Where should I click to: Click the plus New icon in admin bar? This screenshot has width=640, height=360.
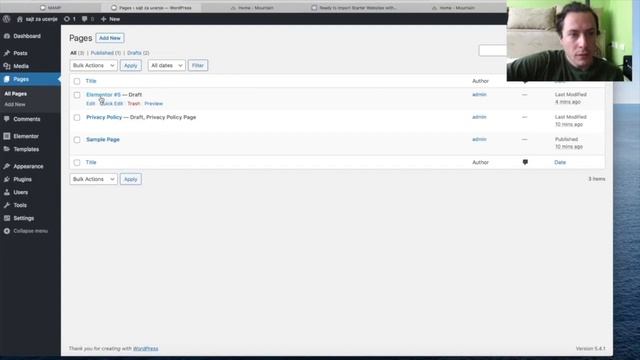[x=103, y=19]
